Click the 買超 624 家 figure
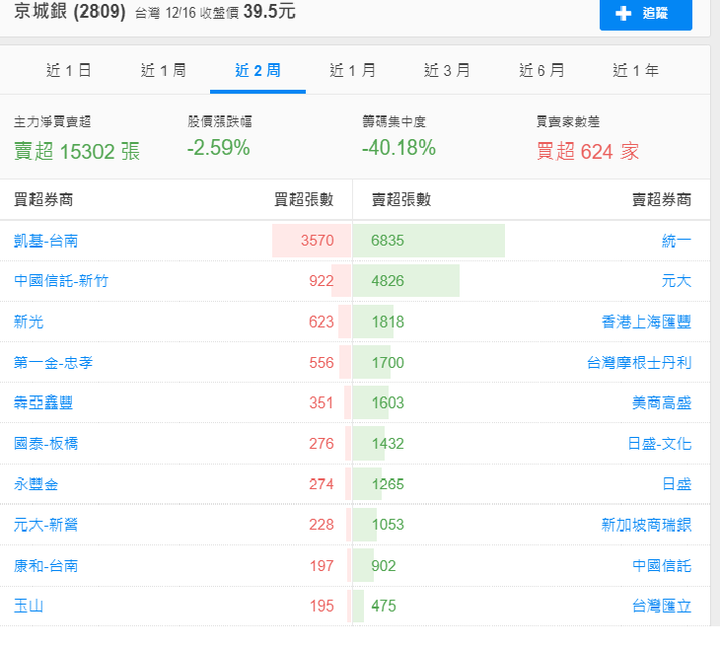This screenshot has height=647, width=720. [x=588, y=151]
